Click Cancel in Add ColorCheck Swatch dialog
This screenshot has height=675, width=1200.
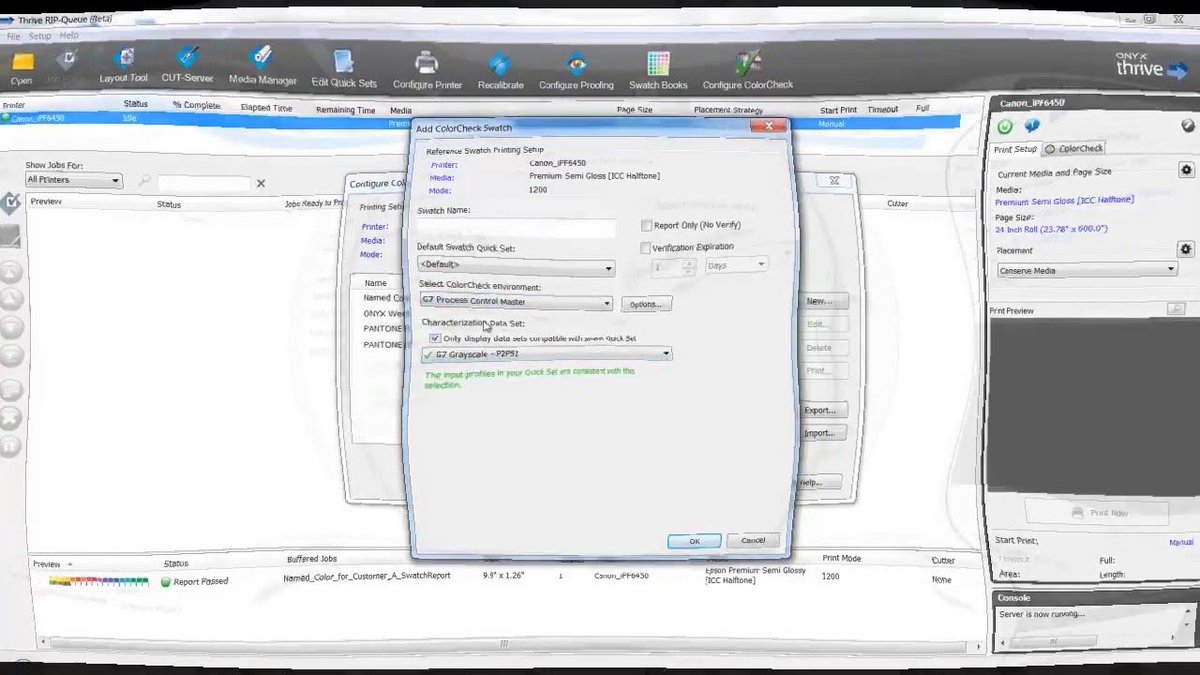click(x=753, y=540)
